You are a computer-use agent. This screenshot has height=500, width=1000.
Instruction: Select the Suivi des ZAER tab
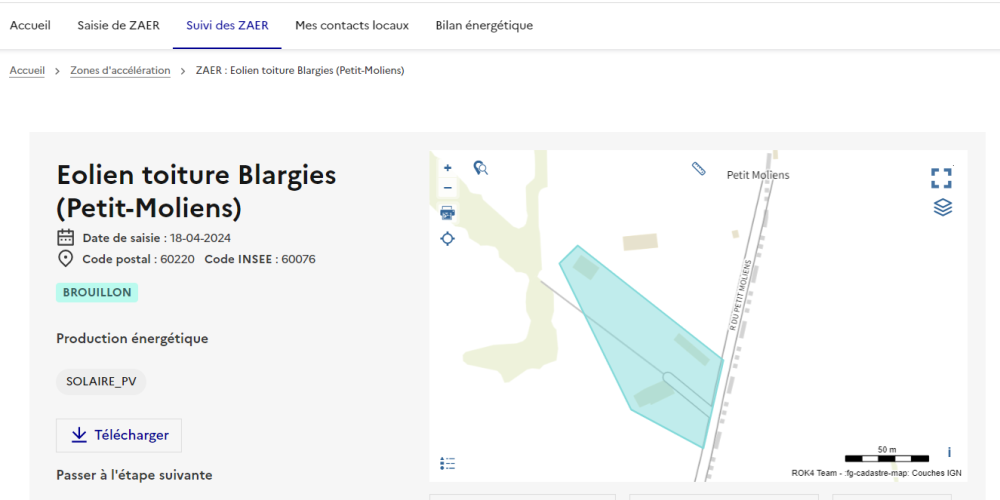[227, 25]
